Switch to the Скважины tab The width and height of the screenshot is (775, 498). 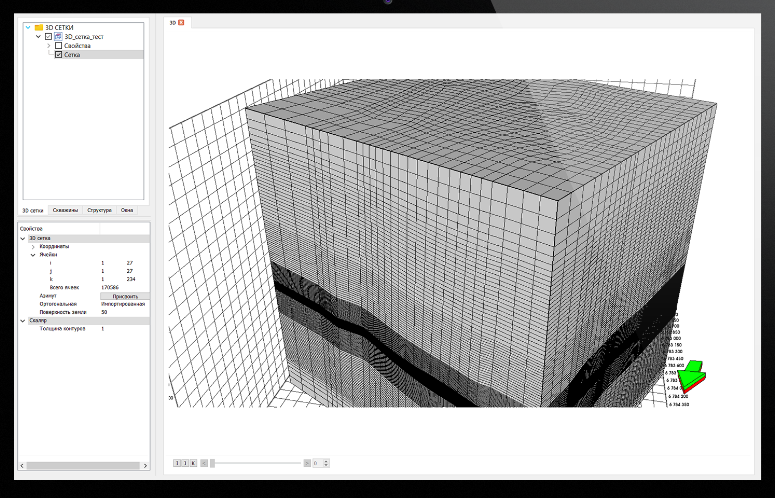click(65, 210)
